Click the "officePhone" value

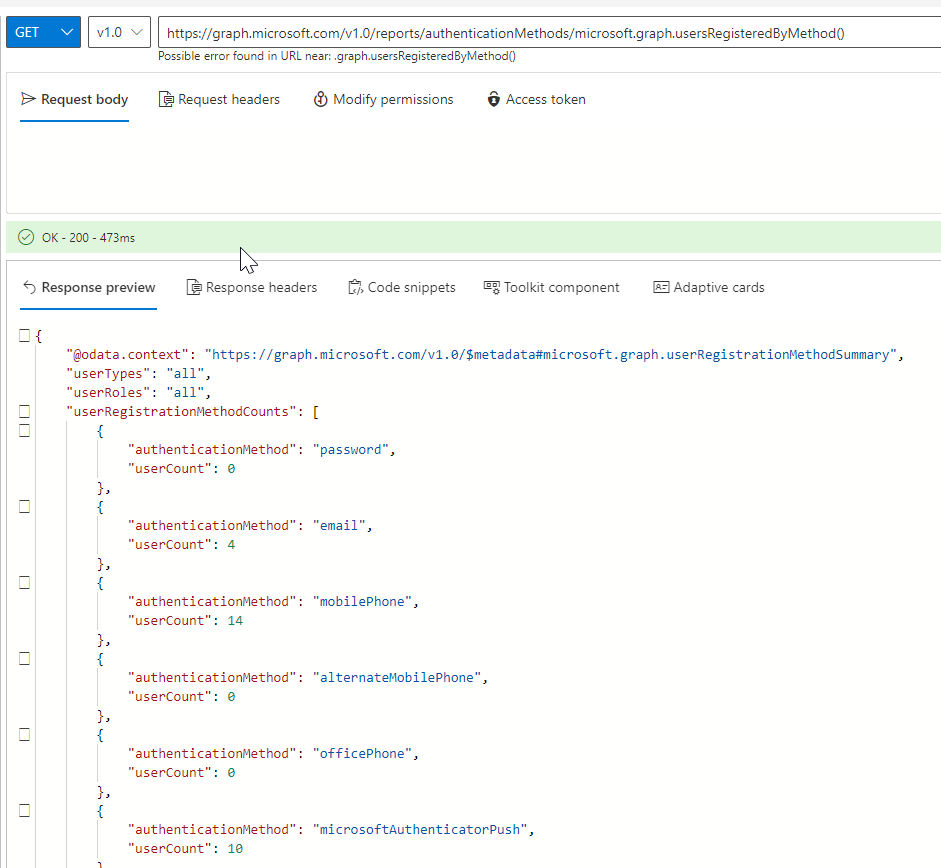pyautogui.click(x=362, y=753)
